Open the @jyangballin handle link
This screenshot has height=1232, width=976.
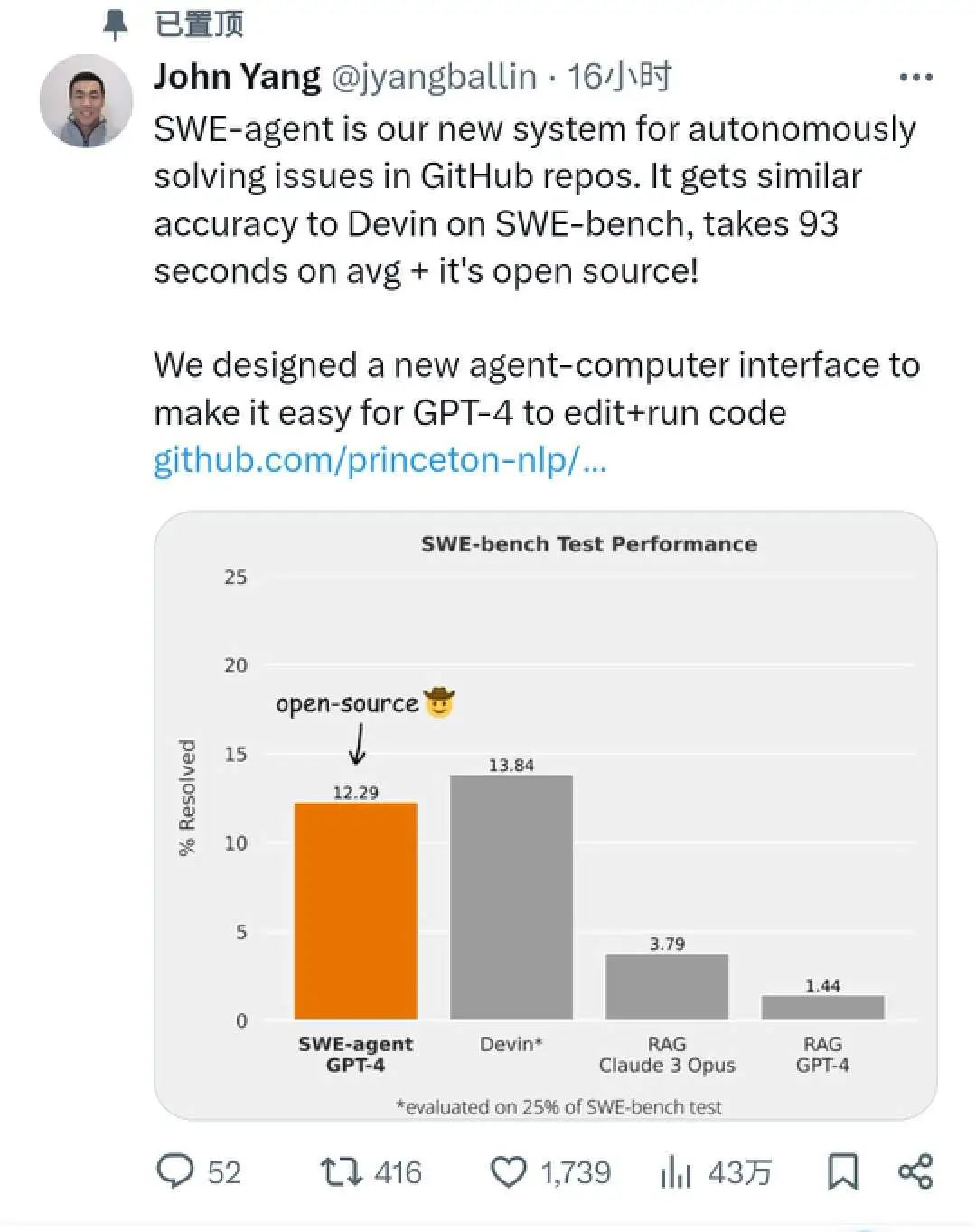click(434, 77)
